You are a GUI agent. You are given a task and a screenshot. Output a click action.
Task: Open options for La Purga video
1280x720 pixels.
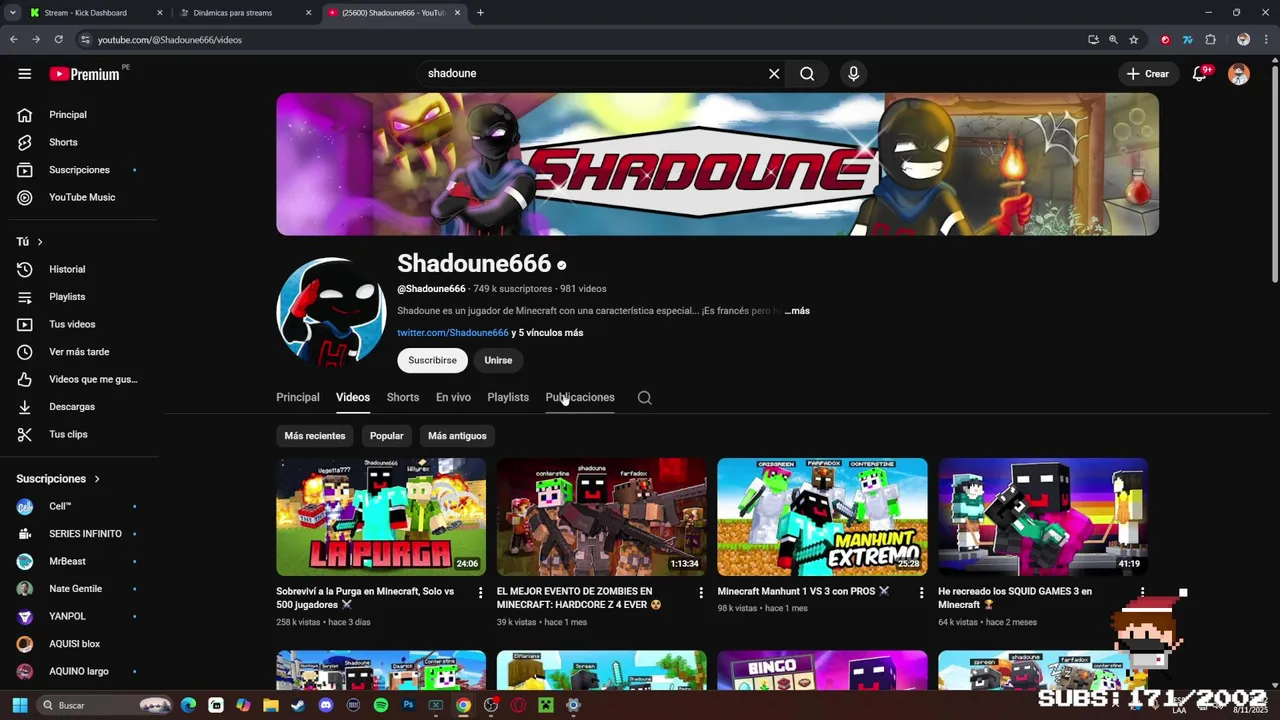[480, 593]
